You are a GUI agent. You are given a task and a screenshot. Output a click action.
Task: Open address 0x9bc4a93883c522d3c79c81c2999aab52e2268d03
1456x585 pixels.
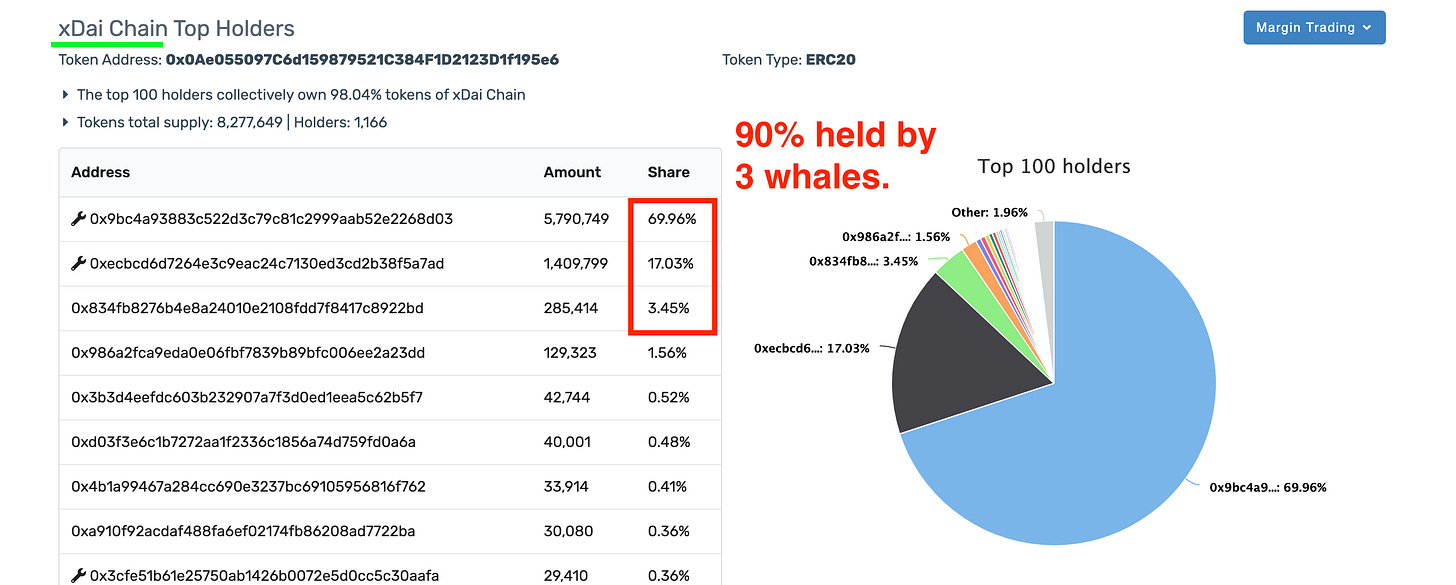[x=271, y=219]
